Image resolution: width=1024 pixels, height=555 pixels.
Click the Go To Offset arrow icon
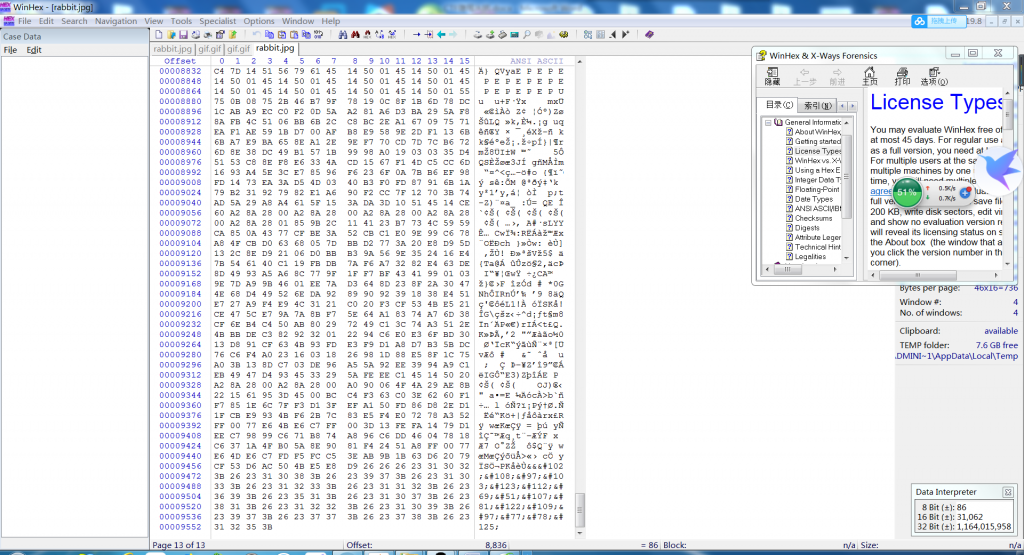pyautogui.click(x=417, y=34)
